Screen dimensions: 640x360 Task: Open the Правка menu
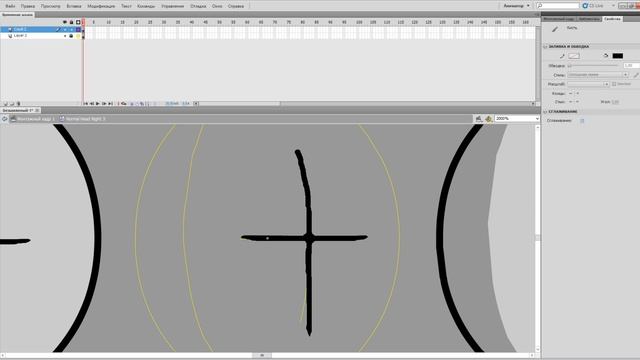tap(28, 6)
